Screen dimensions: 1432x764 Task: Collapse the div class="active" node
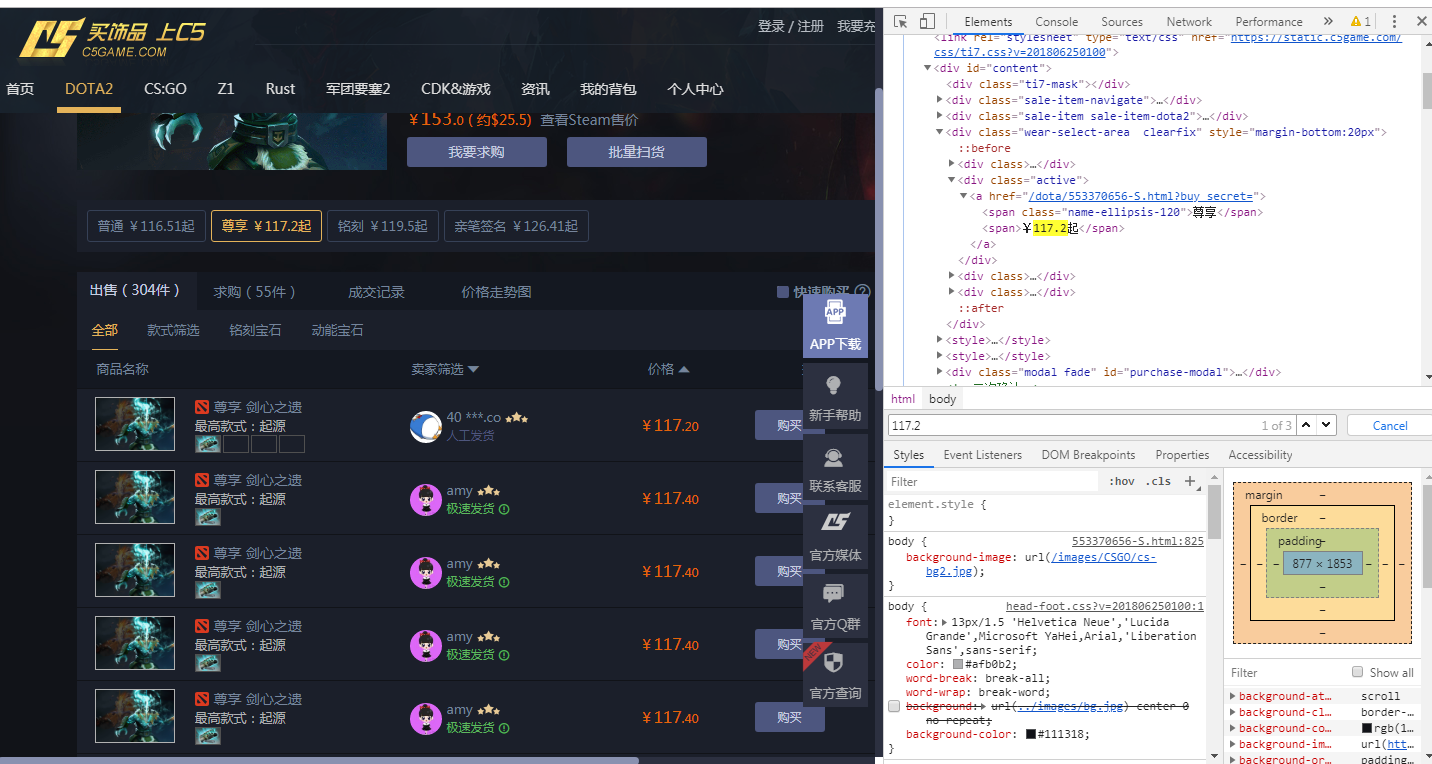coord(952,180)
